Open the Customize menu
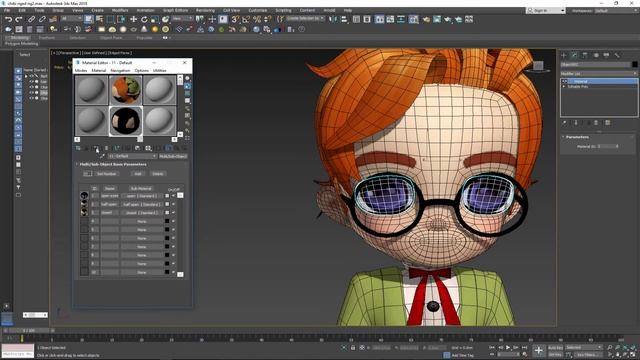The height and width of the screenshot is (360, 640). tap(258, 10)
